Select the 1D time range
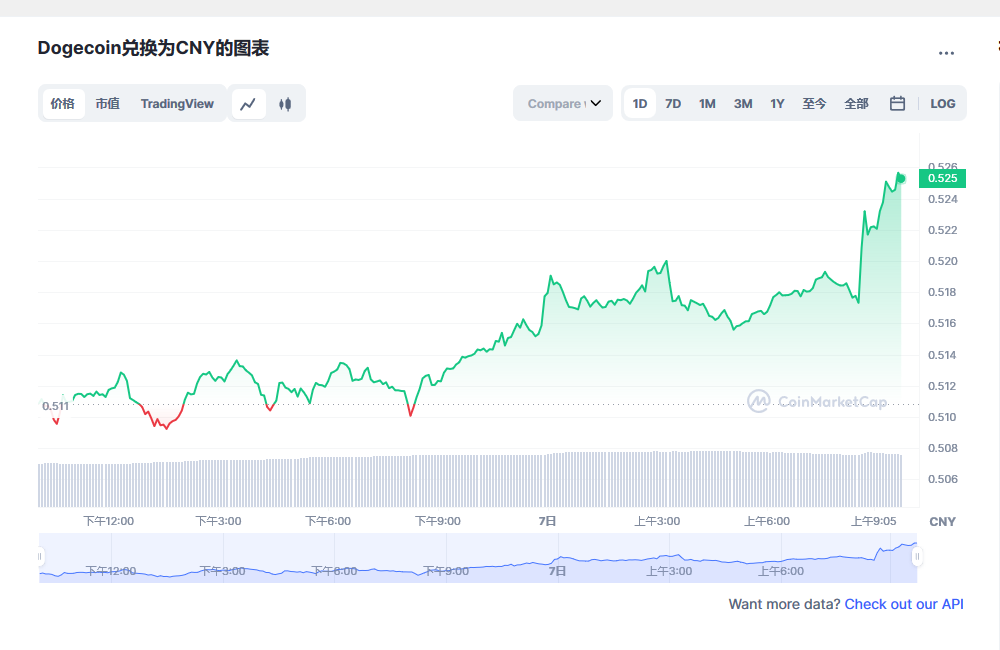This screenshot has height=650, width=1000. pyautogui.click(x=640, y=104)
